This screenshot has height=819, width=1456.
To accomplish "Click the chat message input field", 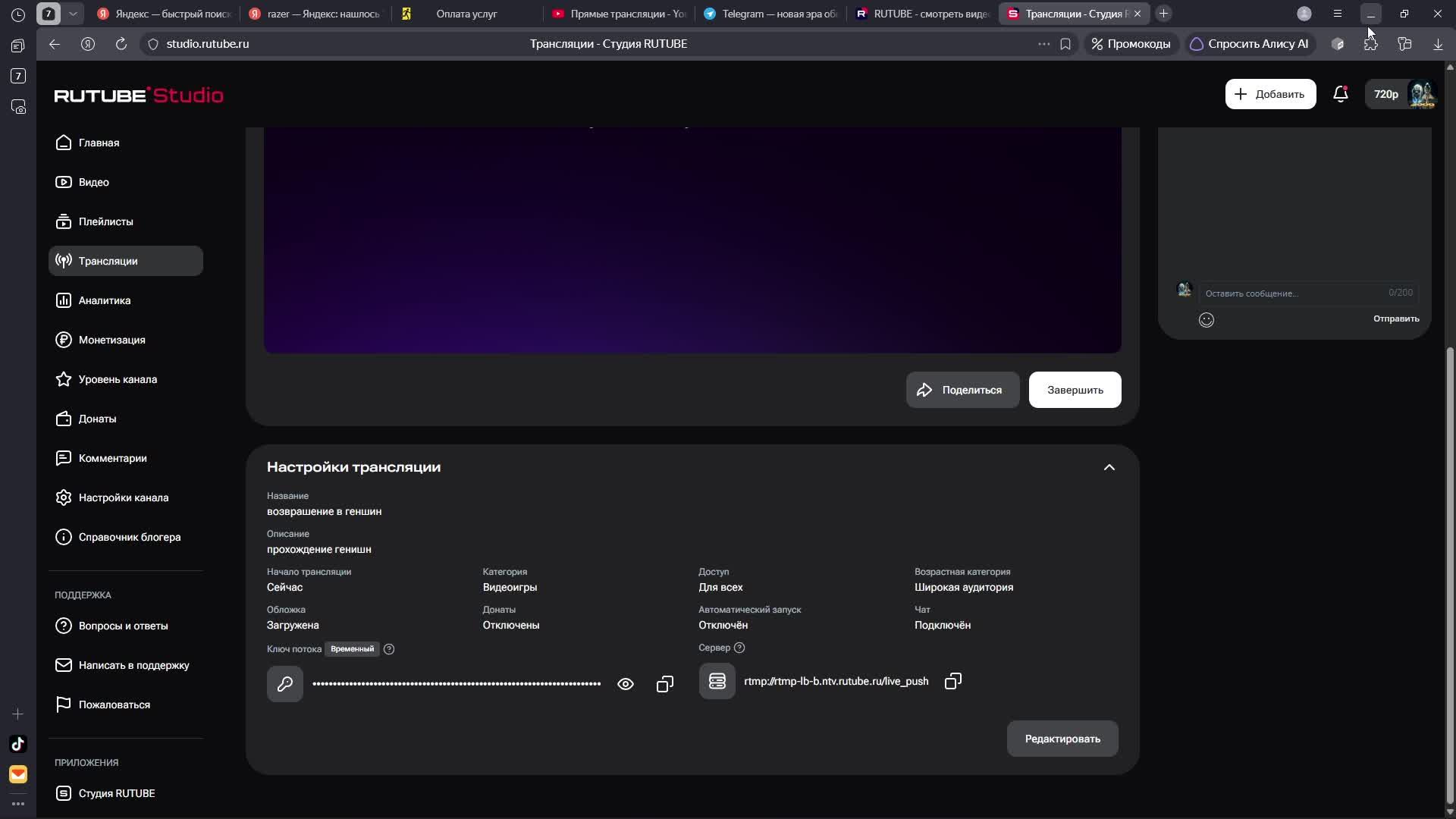I will pos(1308,293).
